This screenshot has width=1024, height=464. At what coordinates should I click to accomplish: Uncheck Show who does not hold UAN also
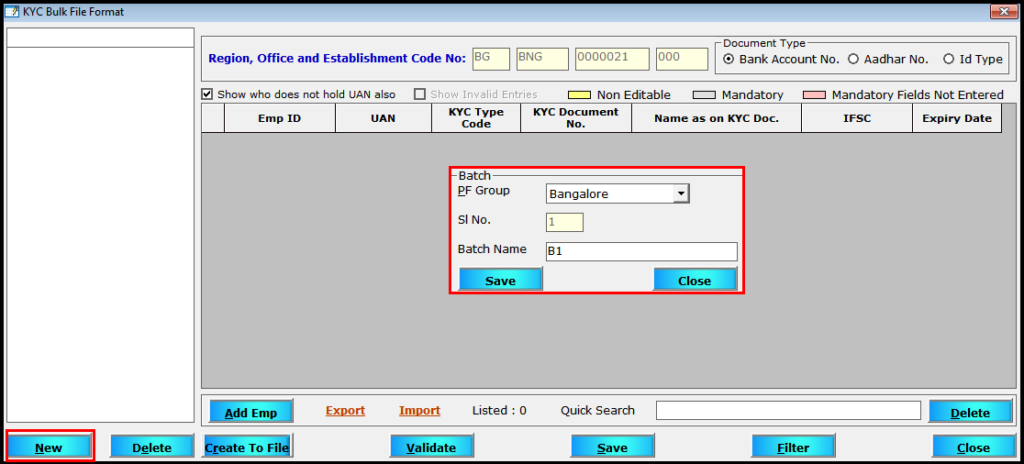(x=207, y=94)
